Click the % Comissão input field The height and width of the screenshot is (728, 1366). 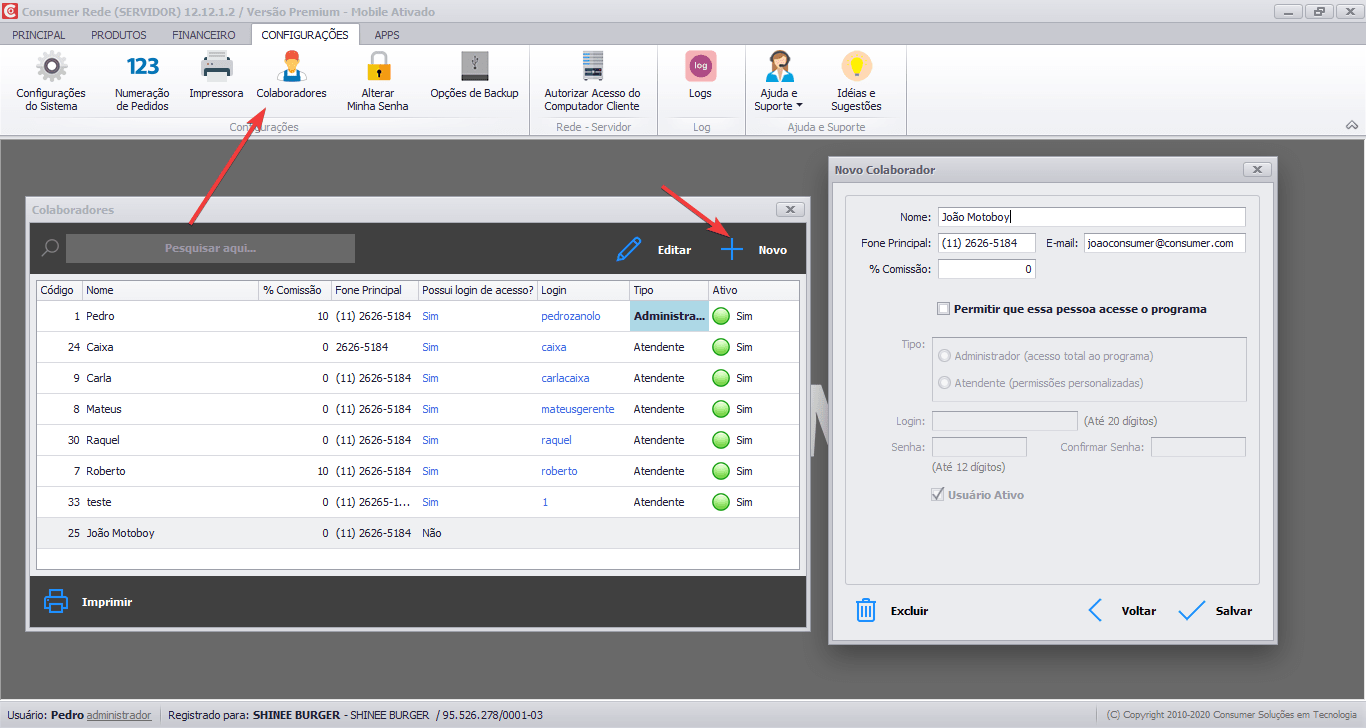pyautogui.click(x=986, y=269)
